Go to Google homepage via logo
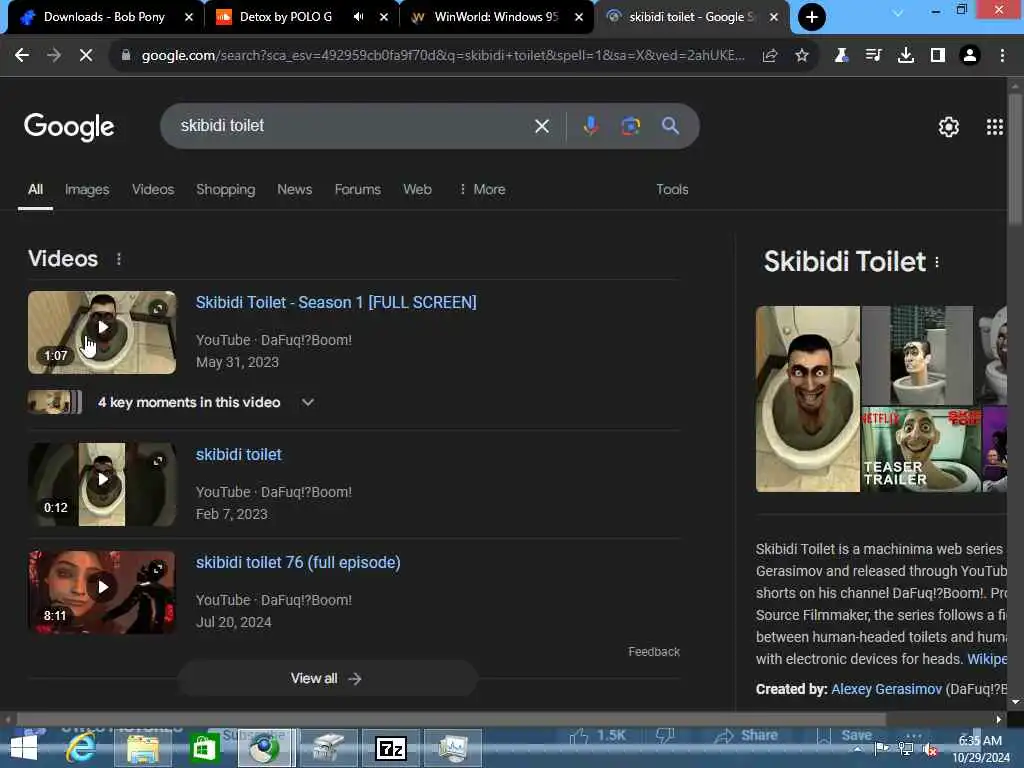1024x768 pixels. tap(69, 127)
